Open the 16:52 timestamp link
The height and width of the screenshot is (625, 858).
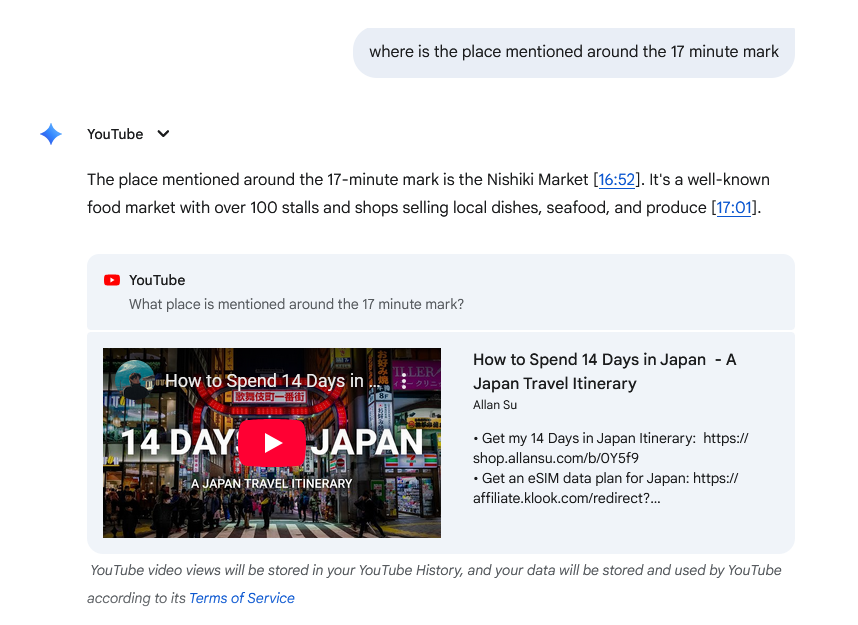point(616,180)
